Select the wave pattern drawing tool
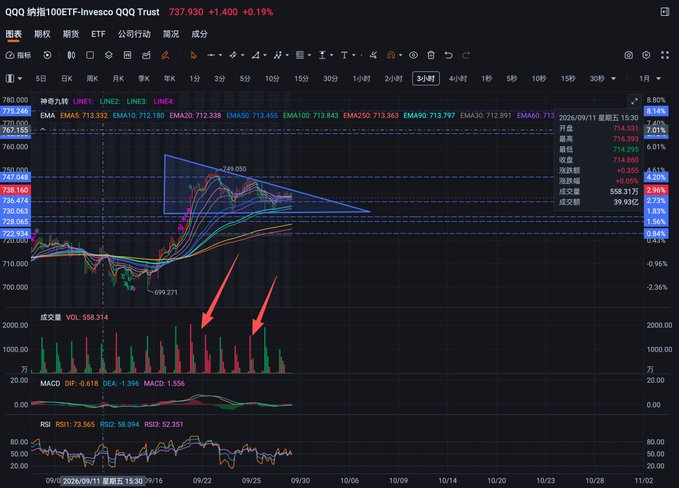This screenshot has height=488, width=679. click(x=278, y=55)
